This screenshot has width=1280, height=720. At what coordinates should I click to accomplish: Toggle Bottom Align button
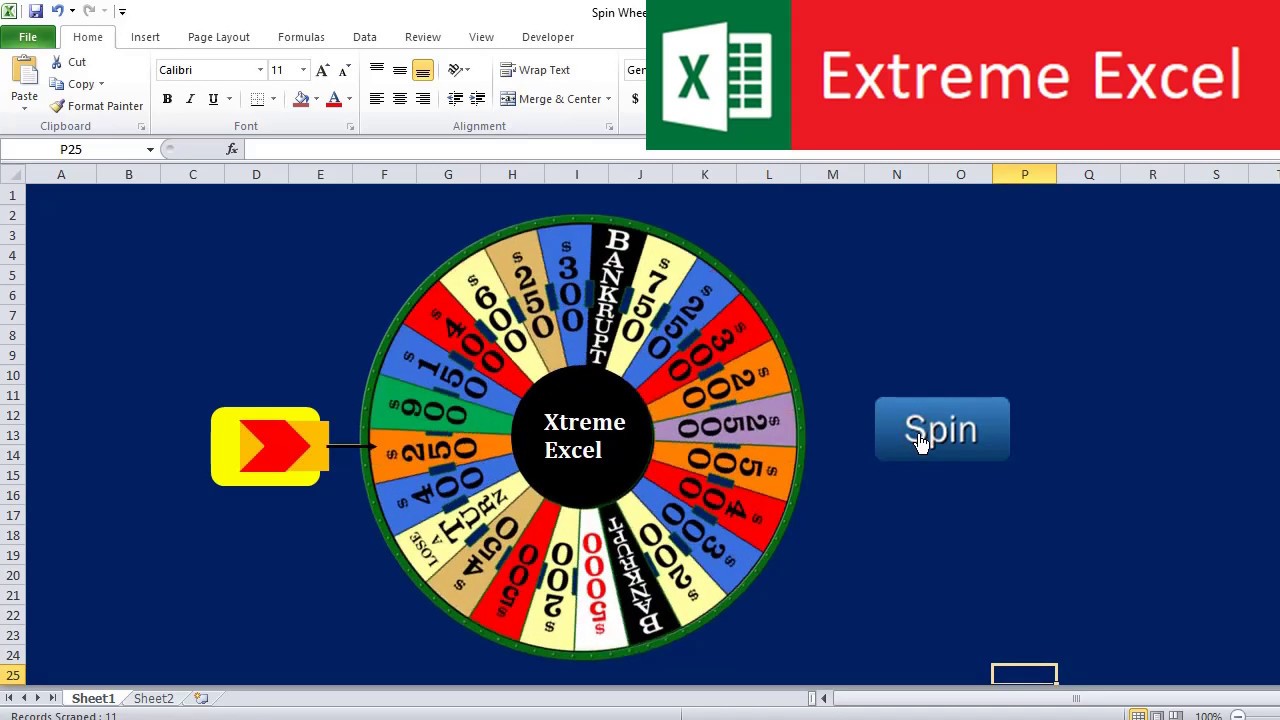point(423,70)
